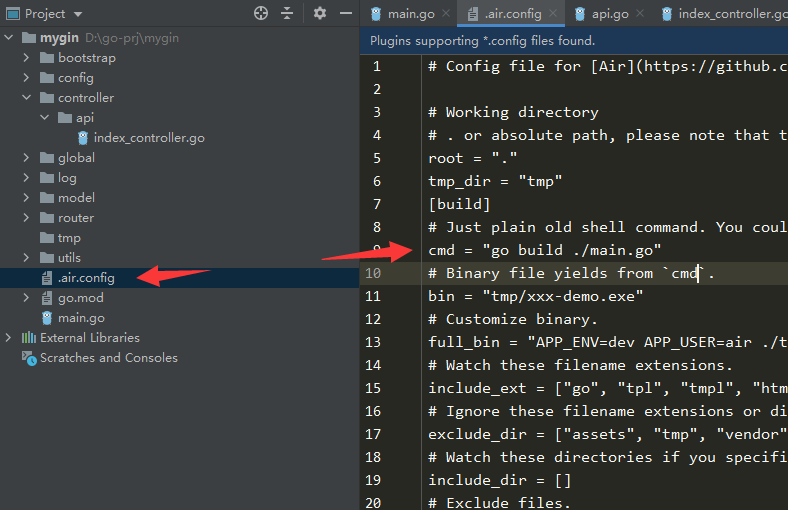This screenshot has height=510, width=788.
Task: Click the '# Working directory' comment line
Action: pyautogui.click(x=513, y=112)
